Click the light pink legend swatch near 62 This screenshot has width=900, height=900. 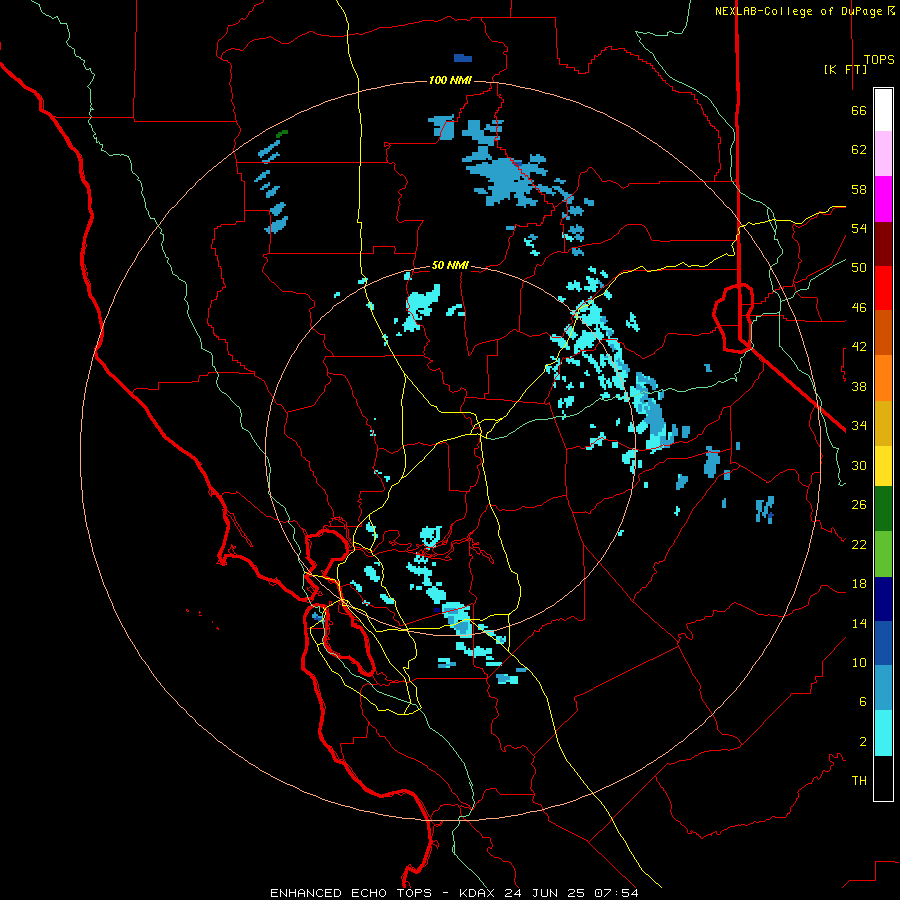click(x=883, y=153)
